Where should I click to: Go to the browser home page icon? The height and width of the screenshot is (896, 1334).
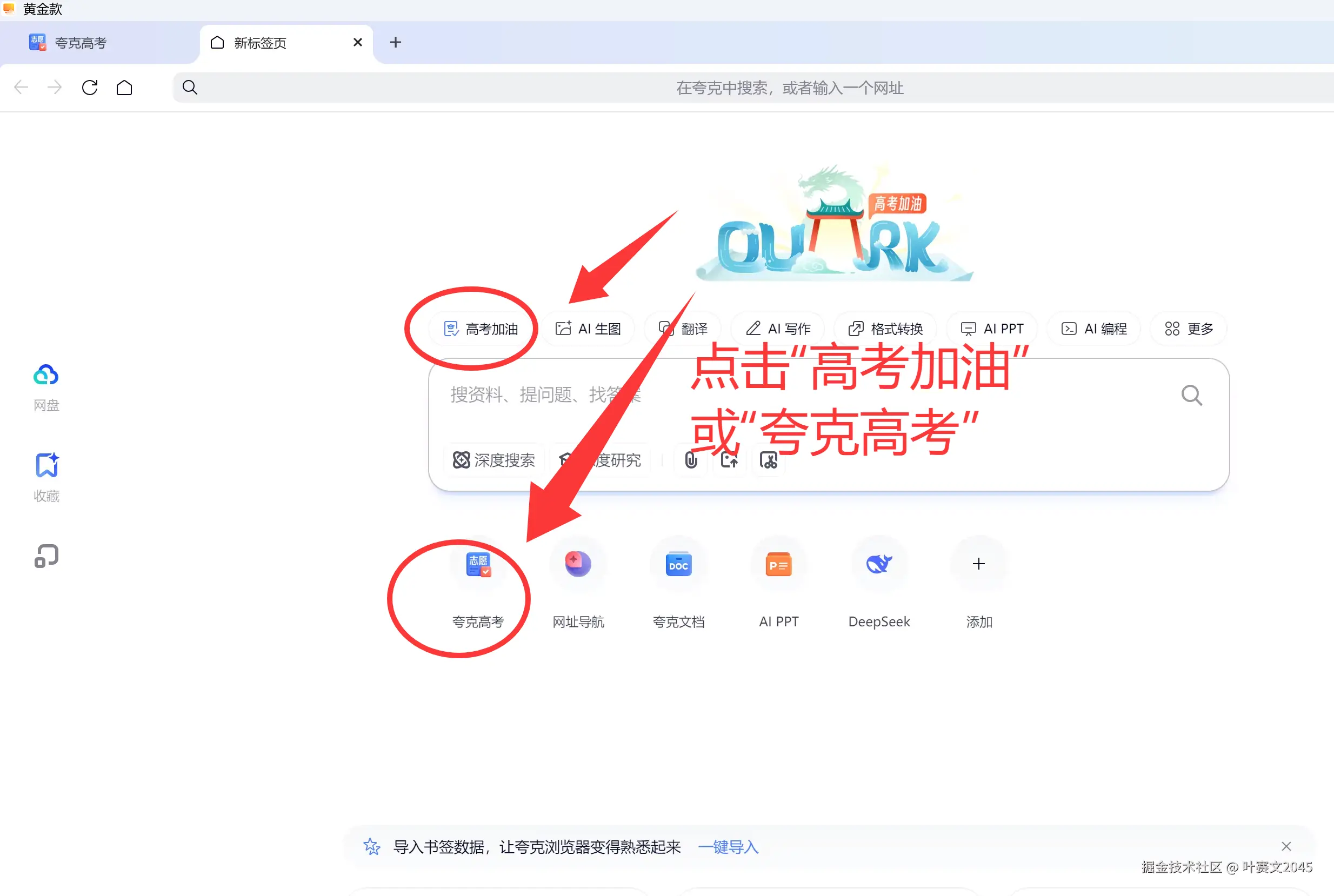coord(124,88)
